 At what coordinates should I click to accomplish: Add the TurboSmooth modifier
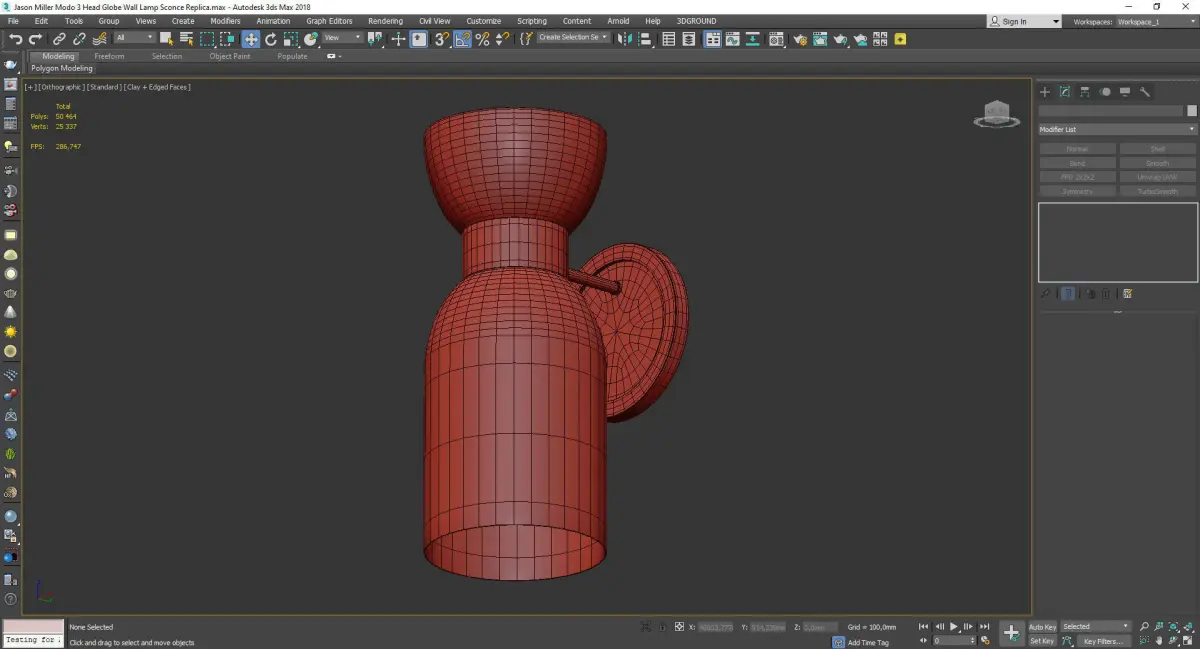tap(1157, 191)
